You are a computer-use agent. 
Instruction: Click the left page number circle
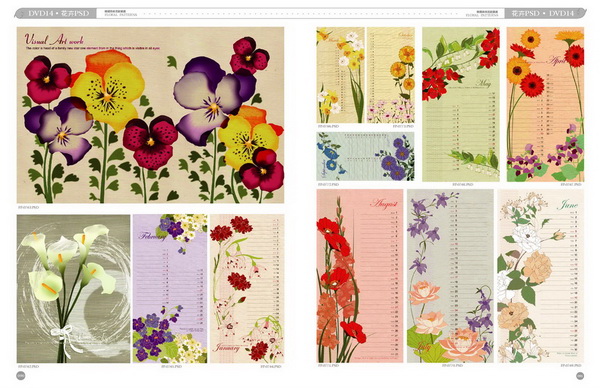click(21, 376)
